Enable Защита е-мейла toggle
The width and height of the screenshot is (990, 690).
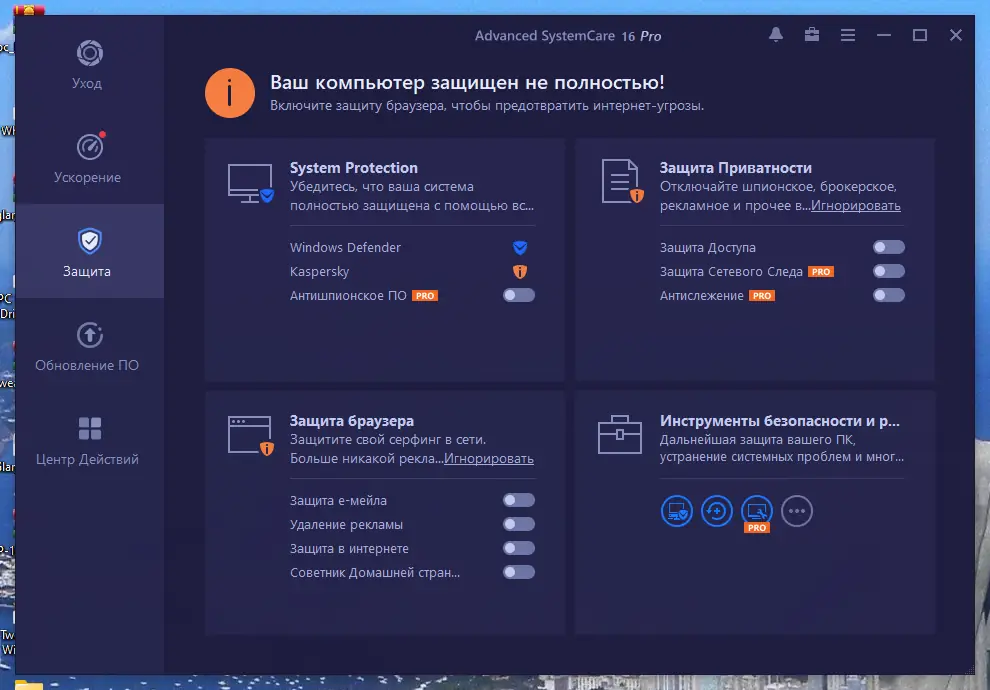point(518,501)
